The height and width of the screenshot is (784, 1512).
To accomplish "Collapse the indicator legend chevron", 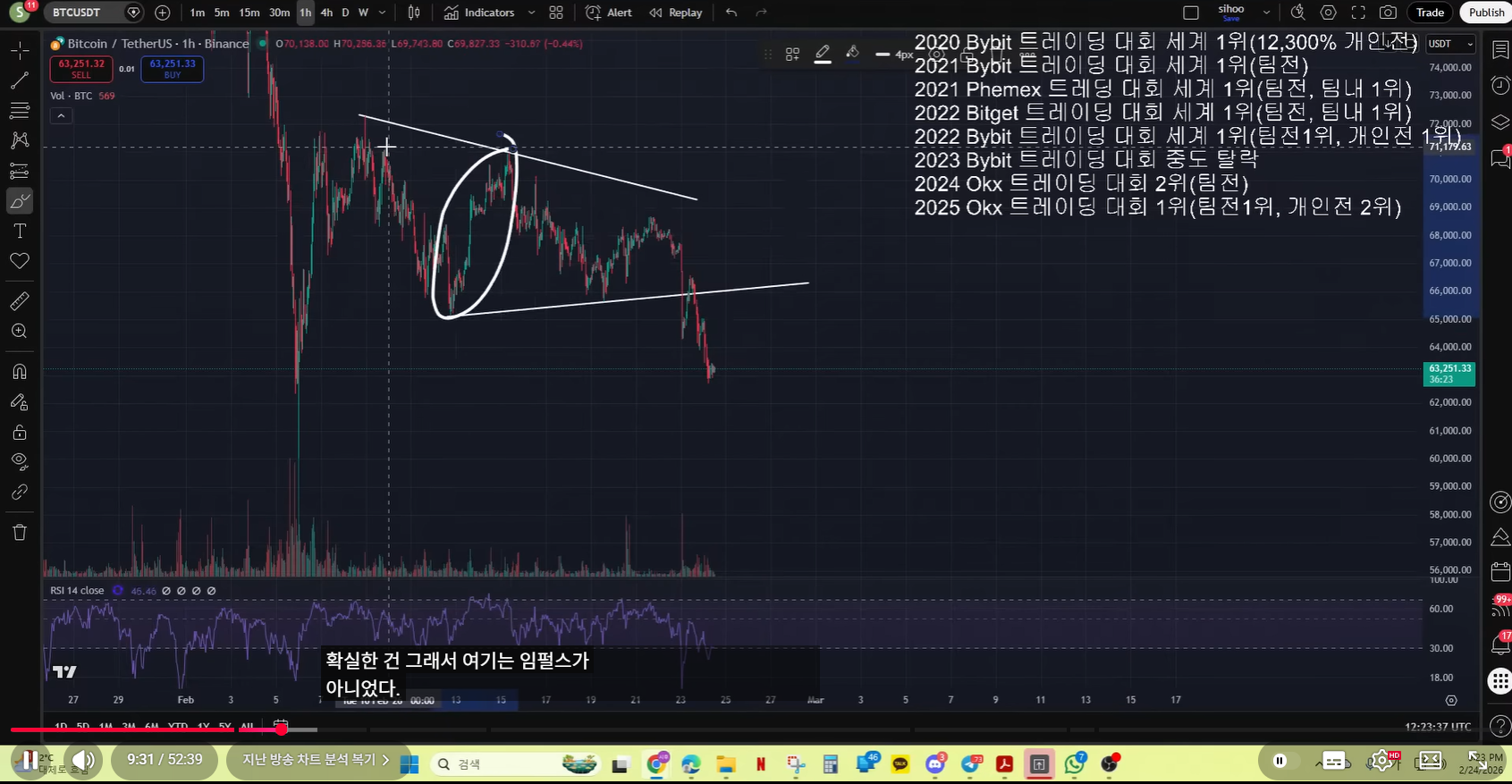I will click(61, 115).
